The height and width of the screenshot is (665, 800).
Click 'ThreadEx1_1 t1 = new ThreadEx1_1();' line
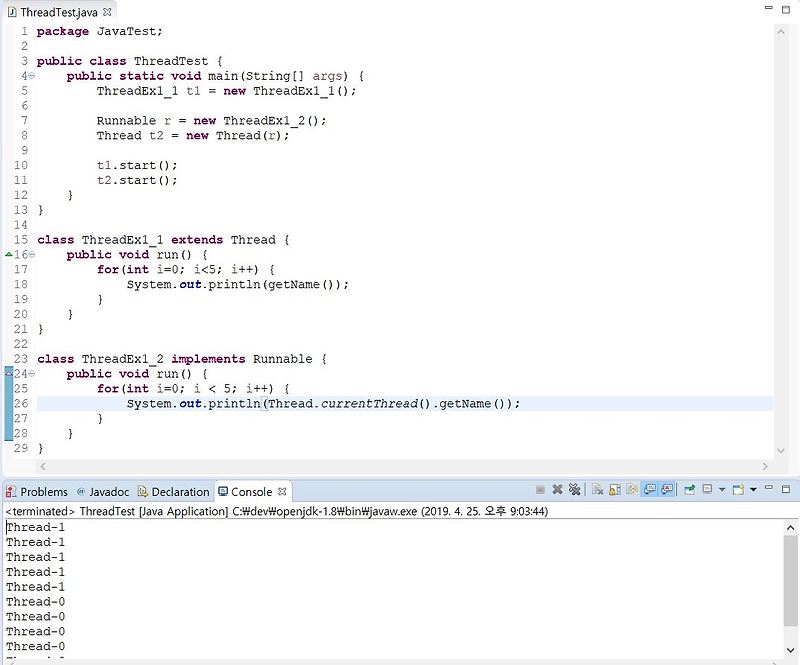pos(227,91)
